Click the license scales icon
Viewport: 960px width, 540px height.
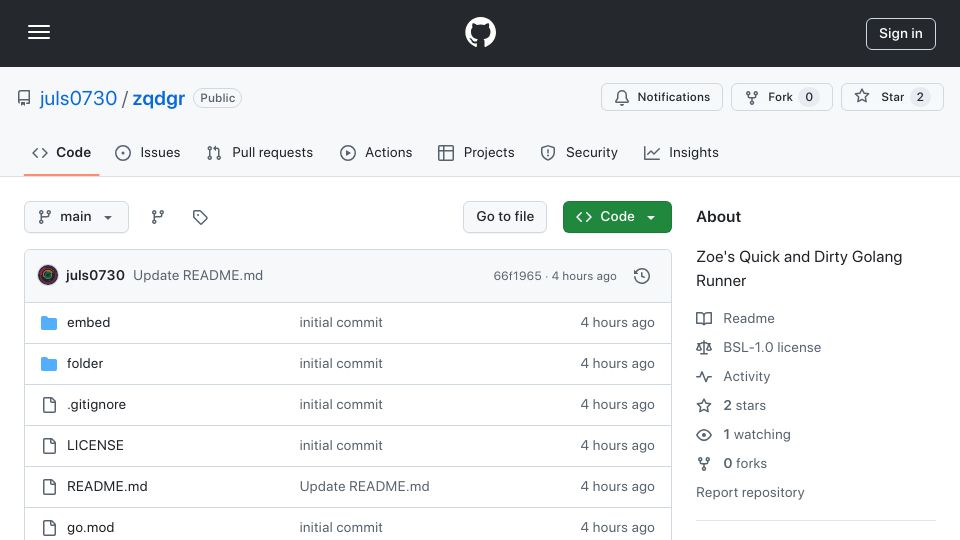pyautogui.click(x=704, y=348)
